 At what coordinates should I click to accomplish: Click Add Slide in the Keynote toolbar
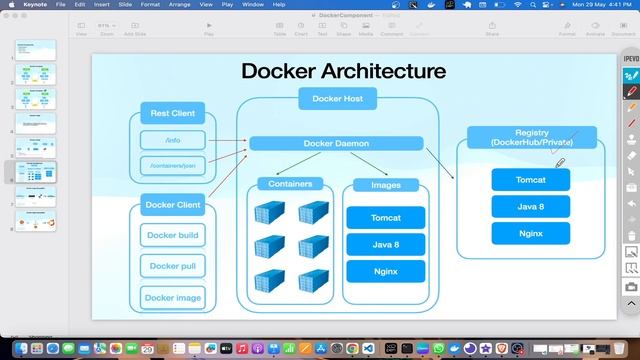pyautogui.click(x=135, y=29)
